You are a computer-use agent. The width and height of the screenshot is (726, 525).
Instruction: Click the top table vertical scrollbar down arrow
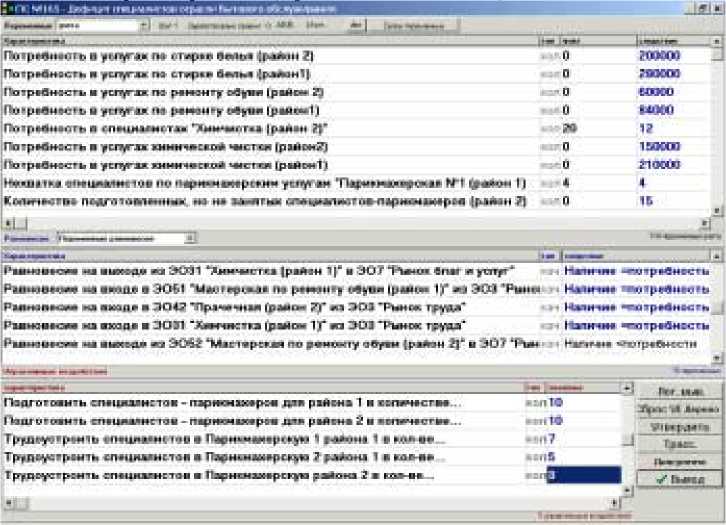pyautogui.click(x=716, y=210)
